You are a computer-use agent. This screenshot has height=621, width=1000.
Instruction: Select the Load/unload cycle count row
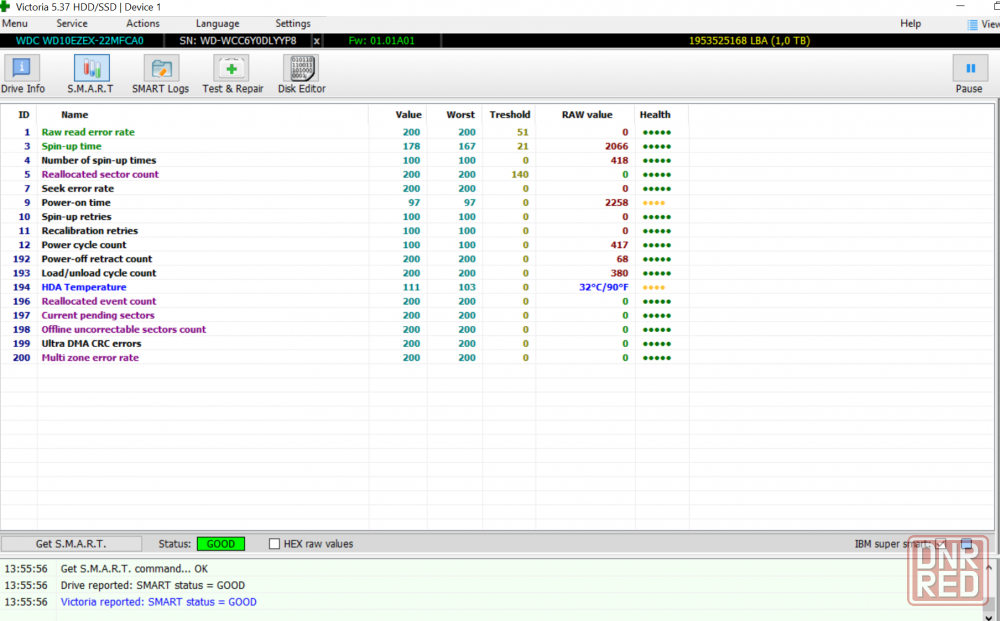point(344,273)
